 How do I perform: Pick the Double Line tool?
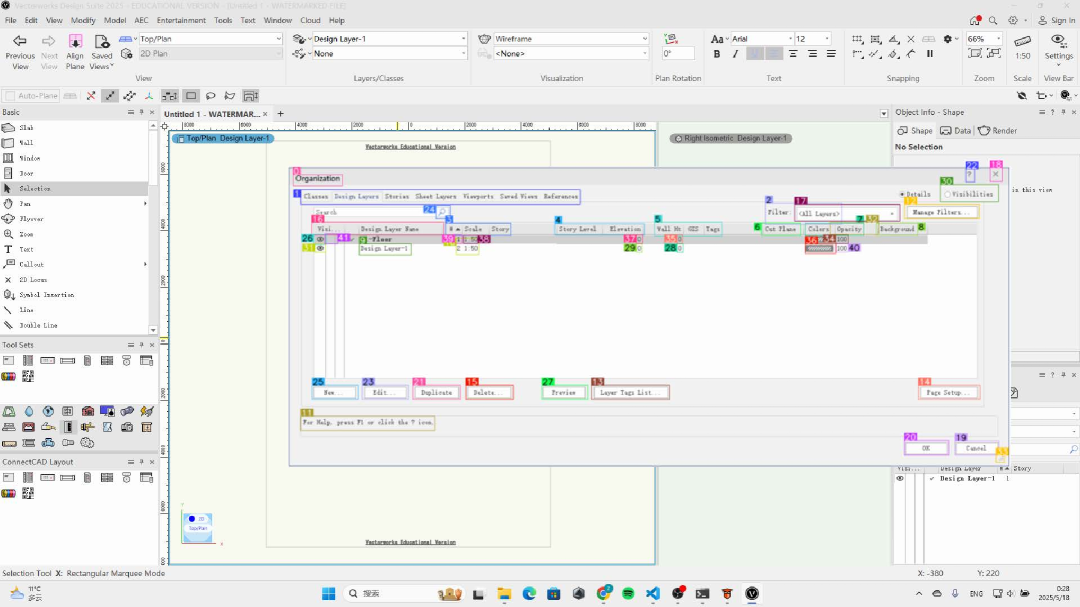coord(38,325)
